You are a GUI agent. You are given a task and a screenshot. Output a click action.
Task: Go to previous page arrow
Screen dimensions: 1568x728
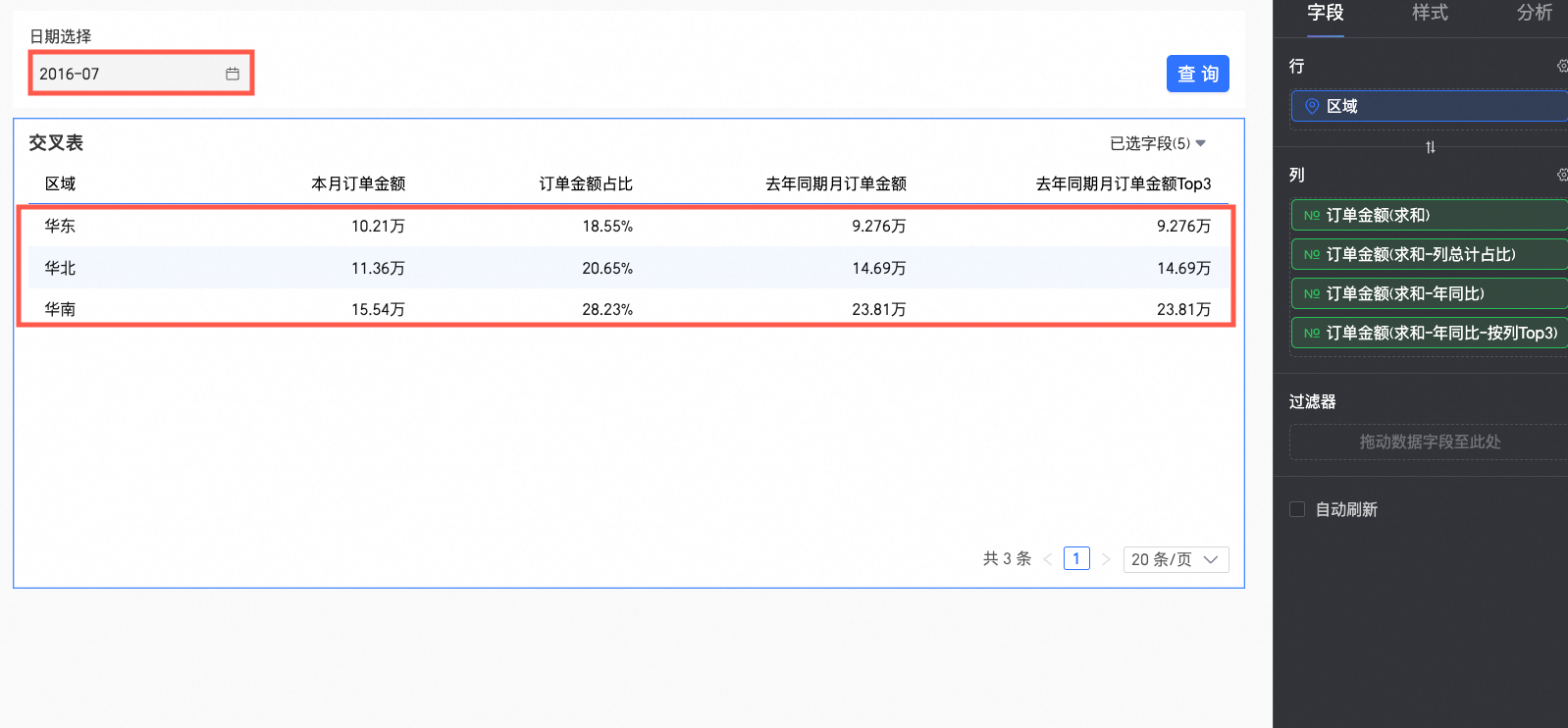click(1048, 559)
